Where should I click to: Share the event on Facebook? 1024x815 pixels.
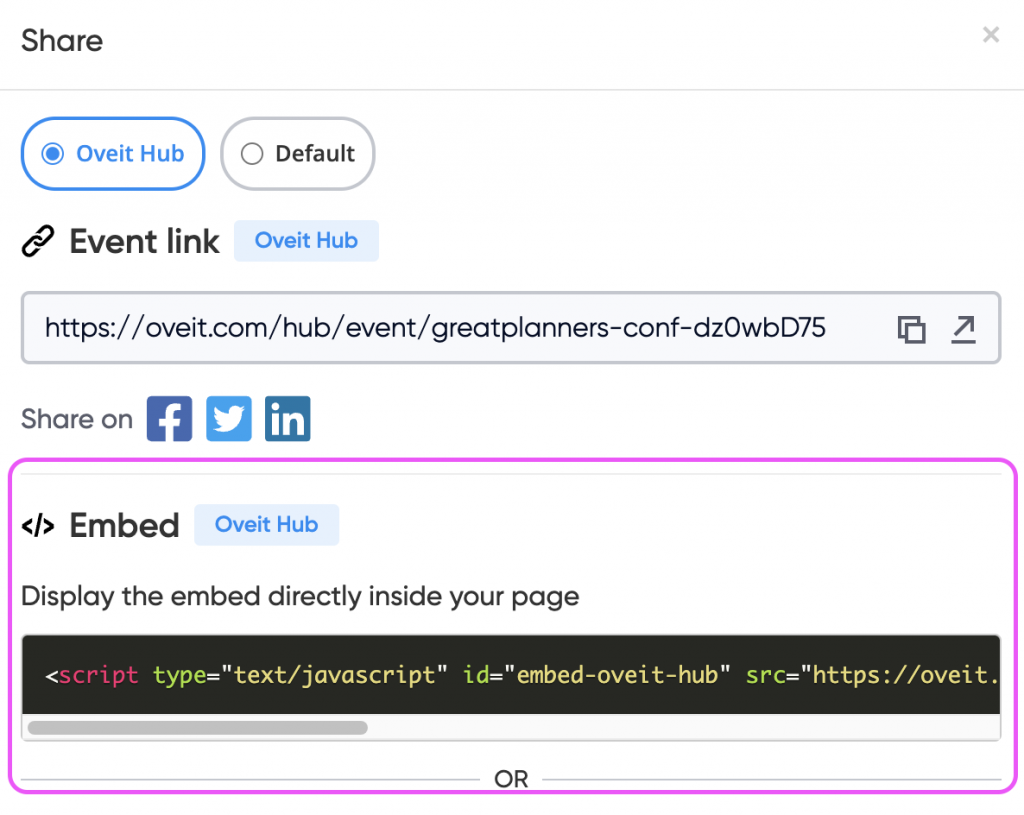pyautogui.click(x=169, y=419)
